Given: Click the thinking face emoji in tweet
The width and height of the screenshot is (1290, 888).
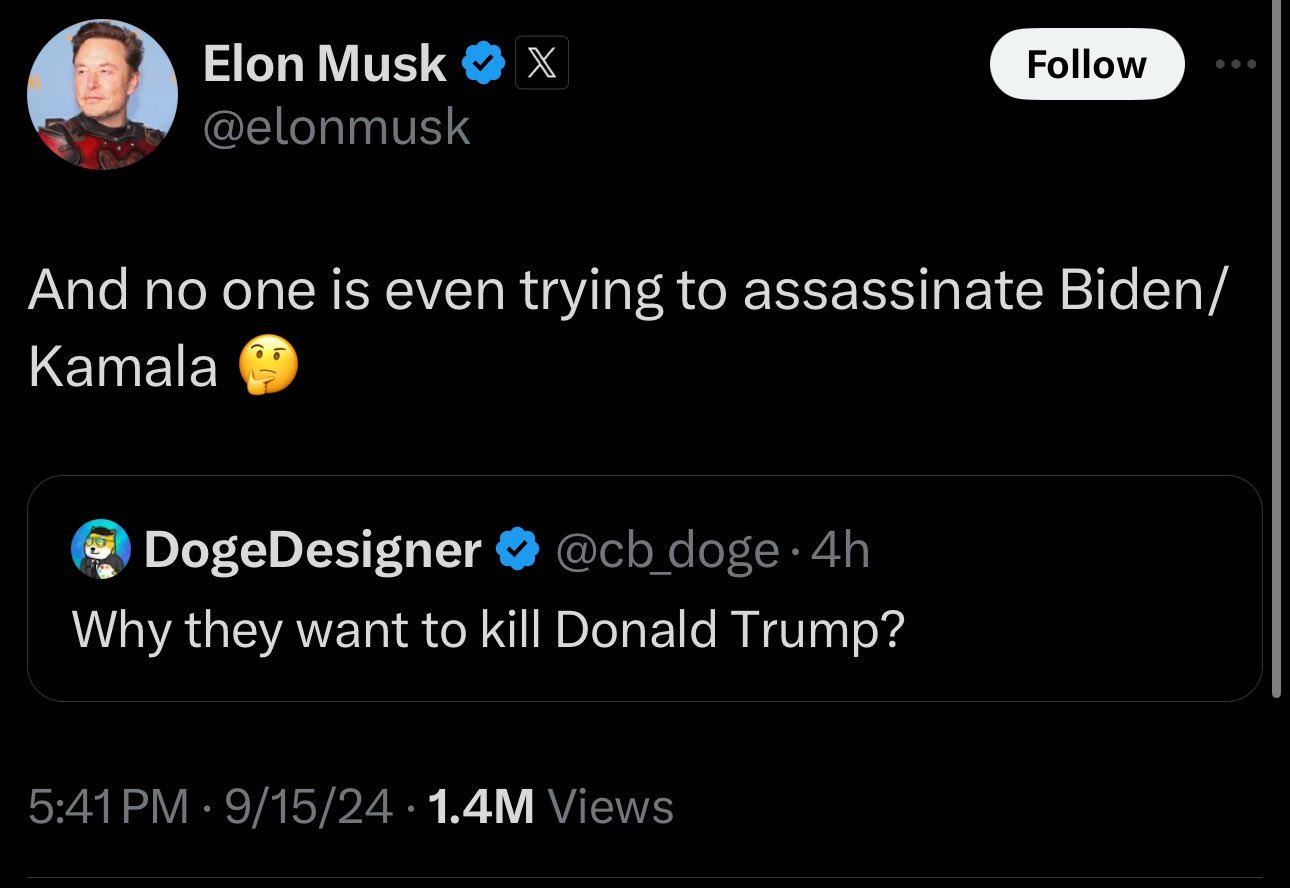Looking at the screenshot, I should pyautogui.click(x=266, y=365).
